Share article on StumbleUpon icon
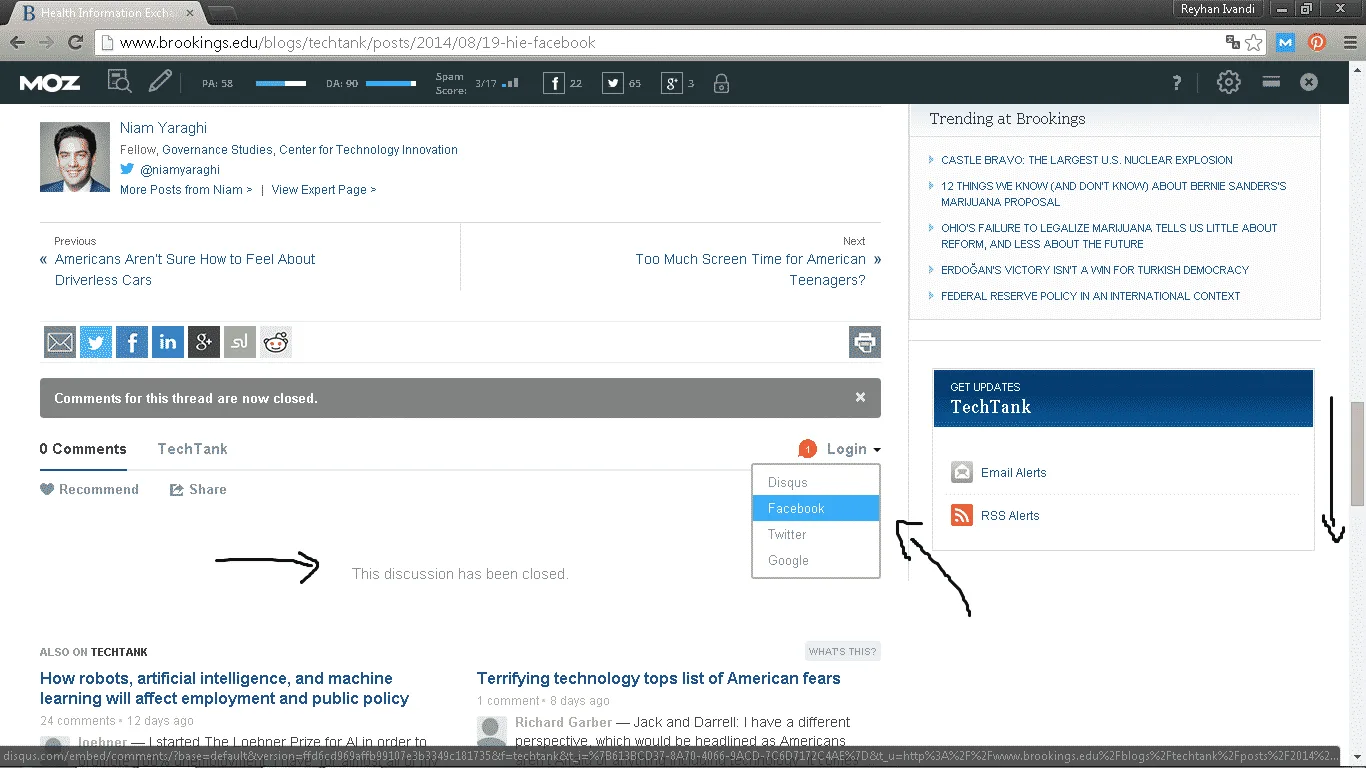The image size is (1366, 768). (x=240, y=342)
